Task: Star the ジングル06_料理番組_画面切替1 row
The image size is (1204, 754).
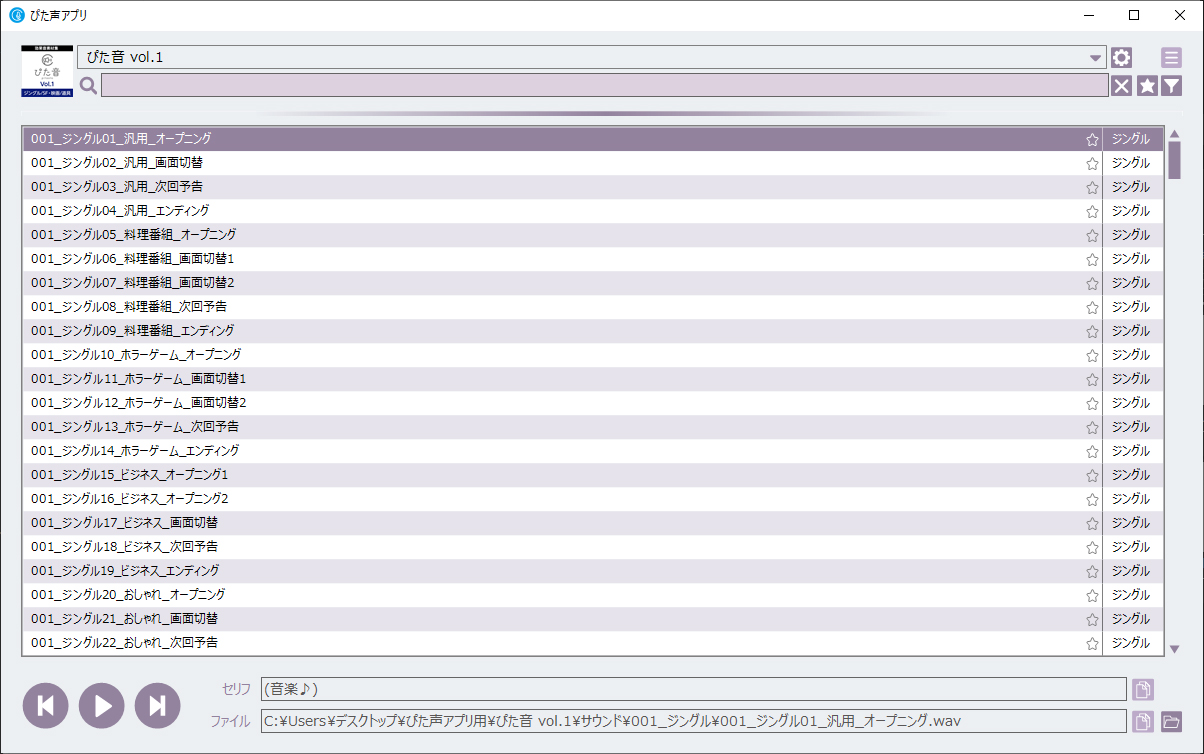Action: pyautogui.click(x=1092, y=260)
